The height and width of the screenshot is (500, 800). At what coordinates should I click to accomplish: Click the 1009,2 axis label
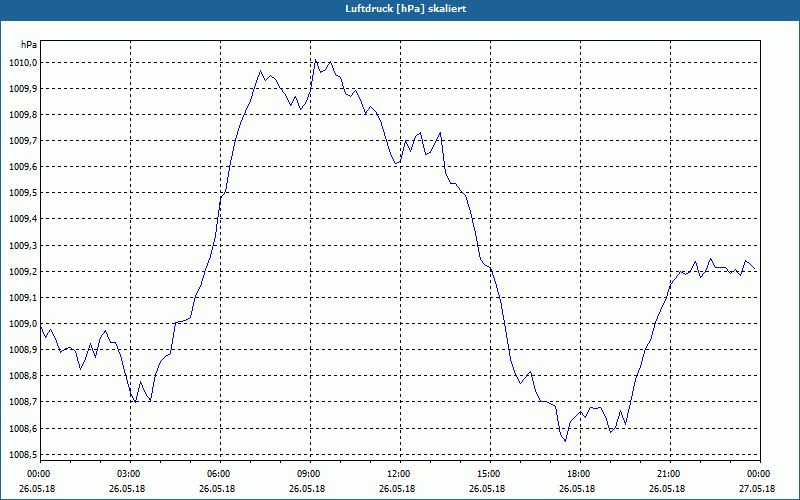tap(23, 271)
